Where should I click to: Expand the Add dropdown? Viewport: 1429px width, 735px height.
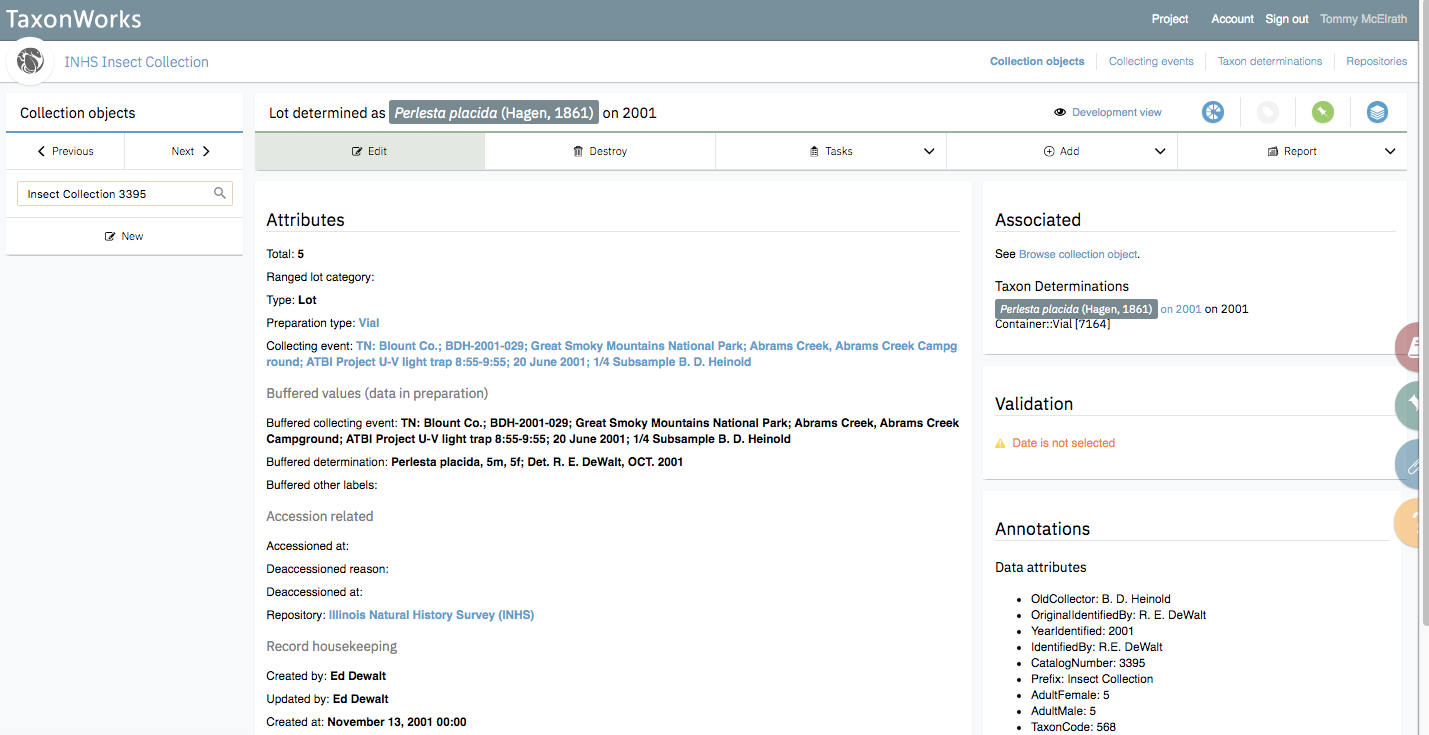(1160, 151)
